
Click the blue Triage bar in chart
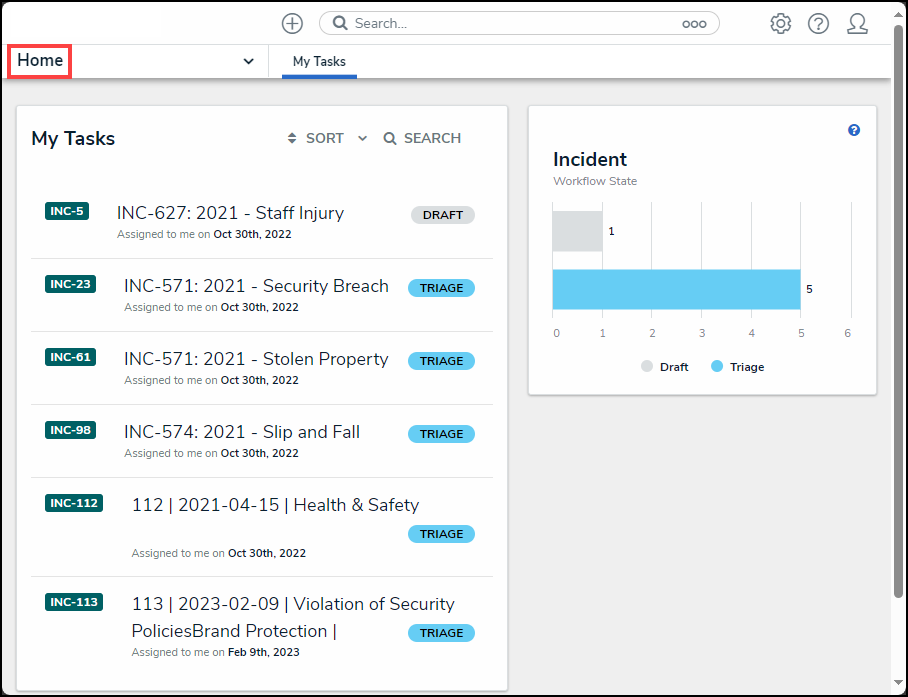tap(676, 289)
